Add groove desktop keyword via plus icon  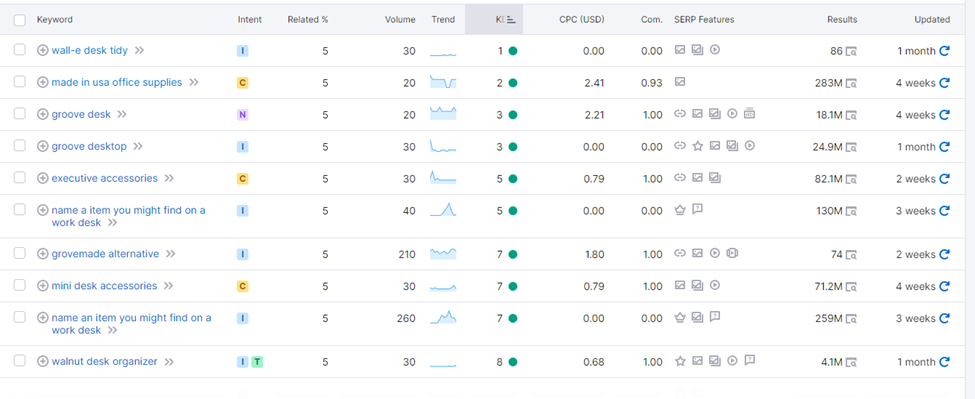point(42,146)
